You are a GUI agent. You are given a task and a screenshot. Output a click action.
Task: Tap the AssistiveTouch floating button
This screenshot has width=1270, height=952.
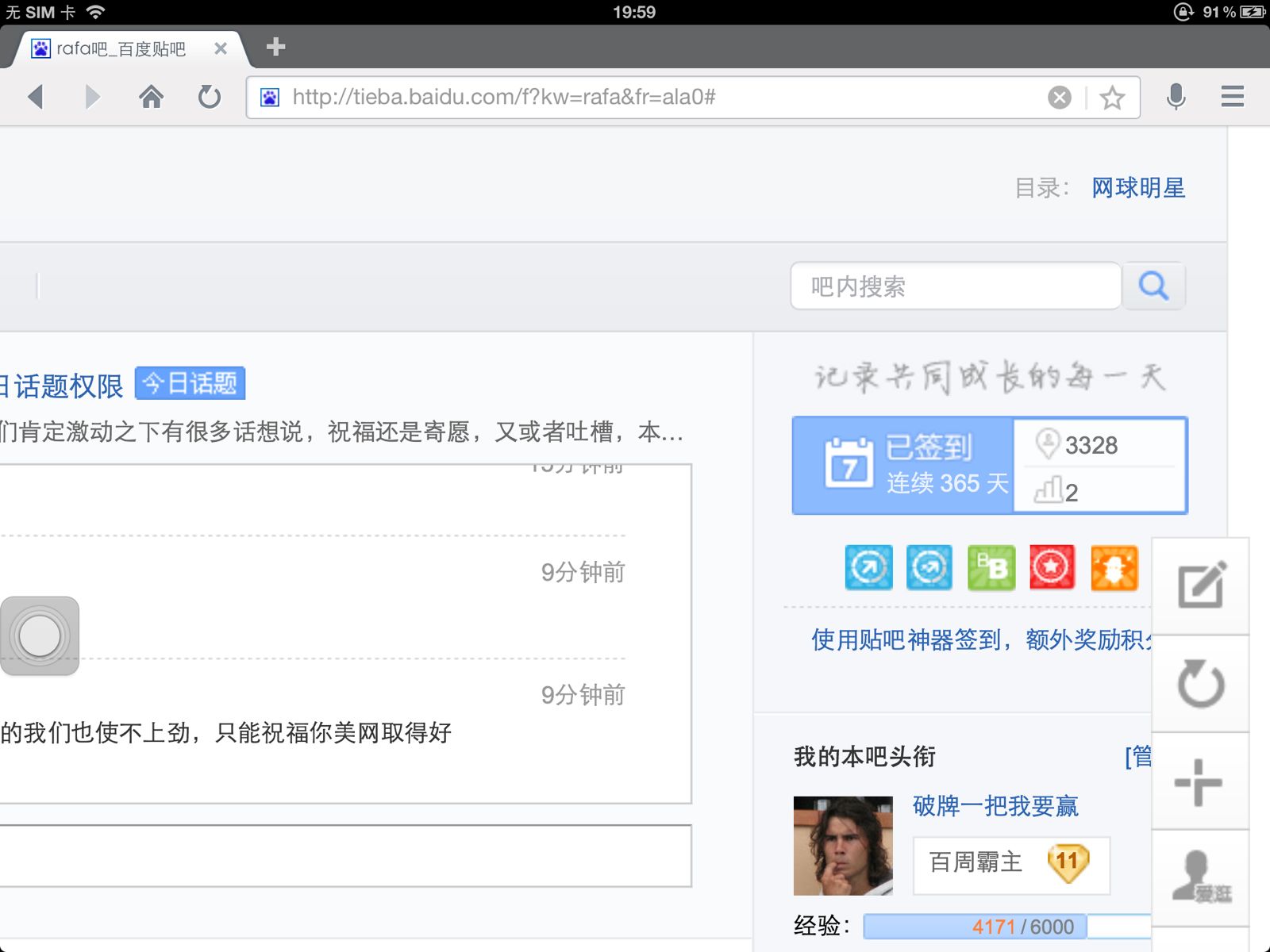coord(40,636)
